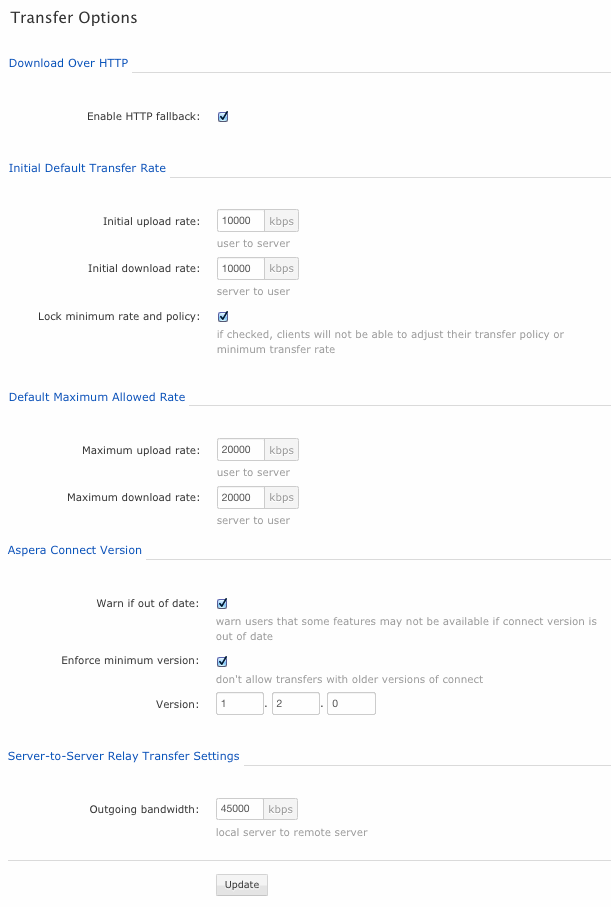611x907 pixels.
Task: Focus the Outgoing bandwidth input field
Action: (240, 809)
